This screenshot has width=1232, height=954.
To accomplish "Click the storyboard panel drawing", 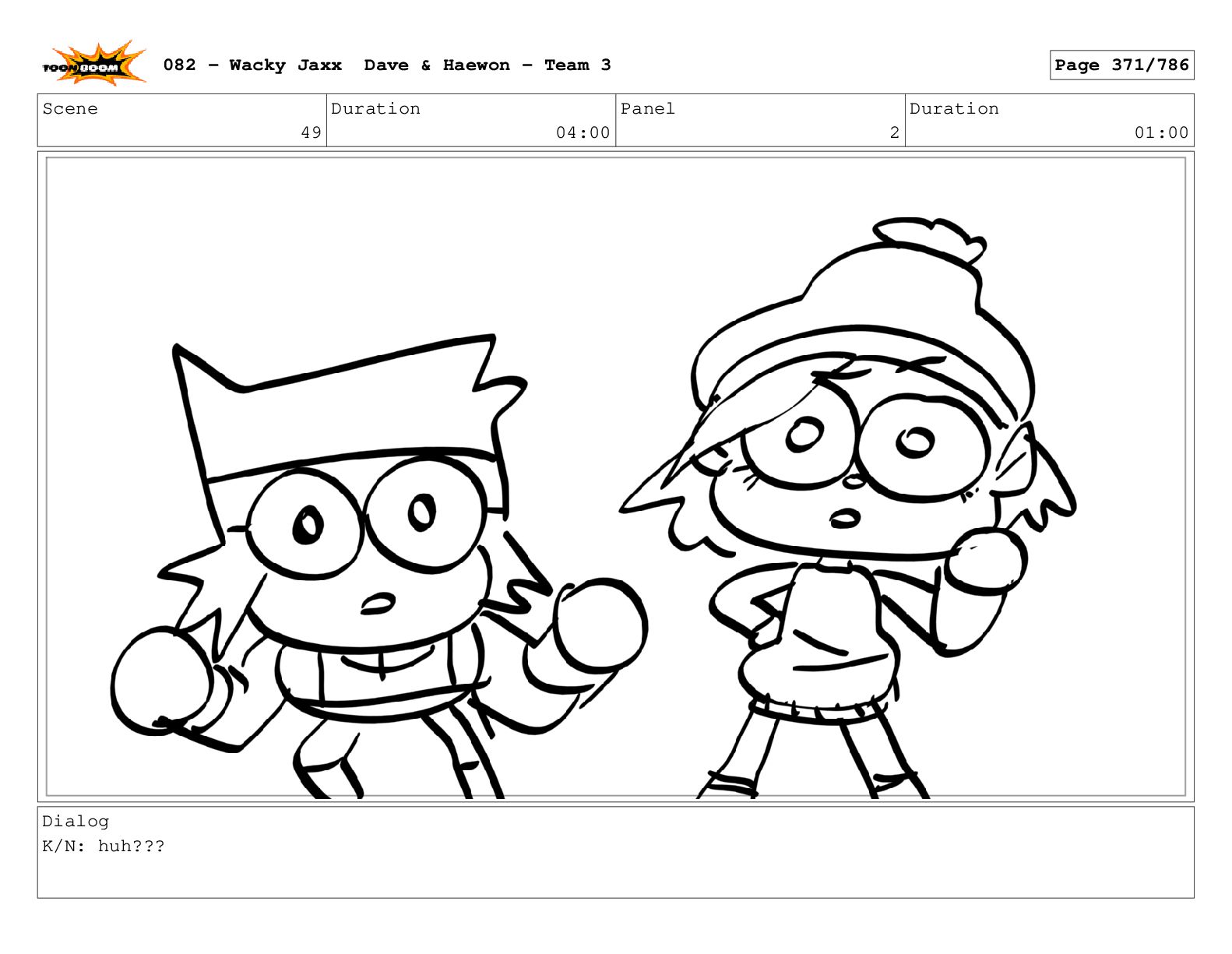I will pos(615,477).
